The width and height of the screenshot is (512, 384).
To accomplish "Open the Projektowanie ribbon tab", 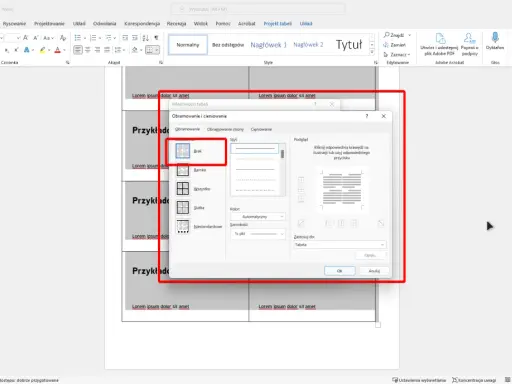I will [x=49, y=24].
